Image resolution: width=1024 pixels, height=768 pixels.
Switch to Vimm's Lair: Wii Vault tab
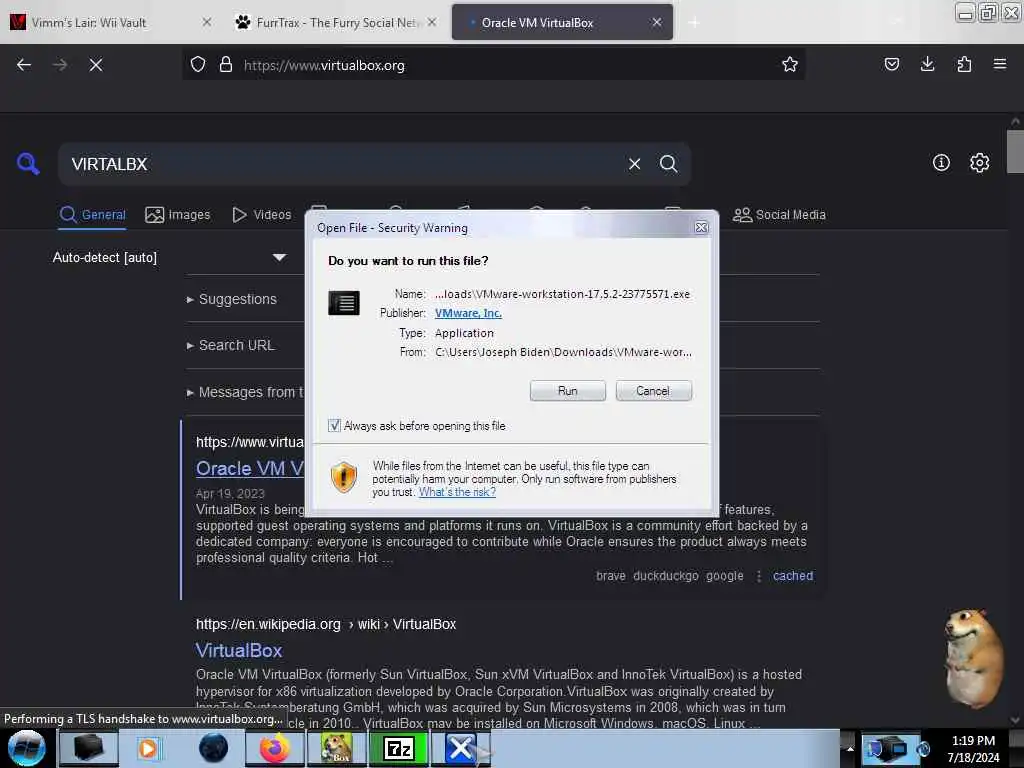coord(89,22)
